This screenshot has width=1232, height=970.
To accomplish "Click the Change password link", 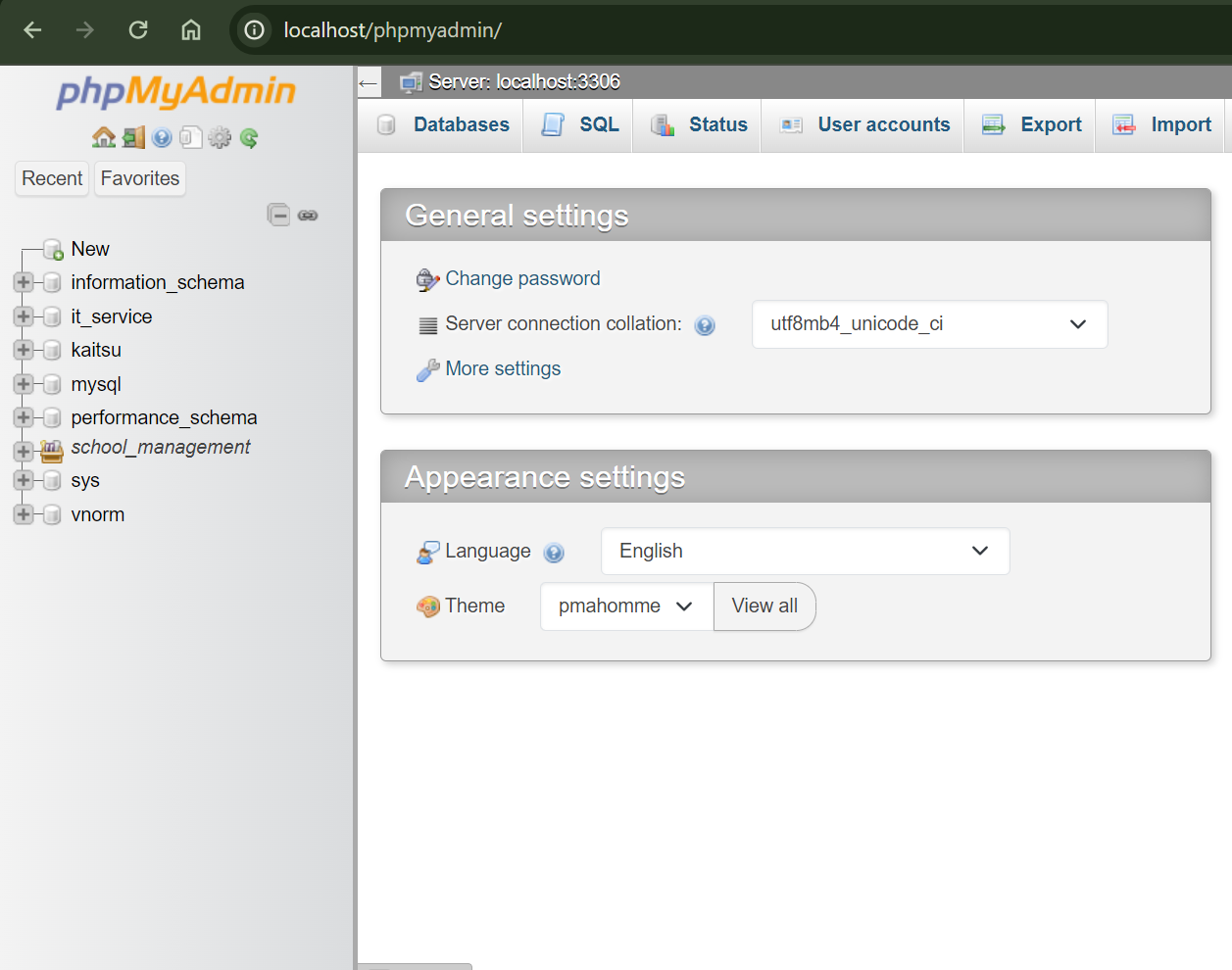I will 522,279.
